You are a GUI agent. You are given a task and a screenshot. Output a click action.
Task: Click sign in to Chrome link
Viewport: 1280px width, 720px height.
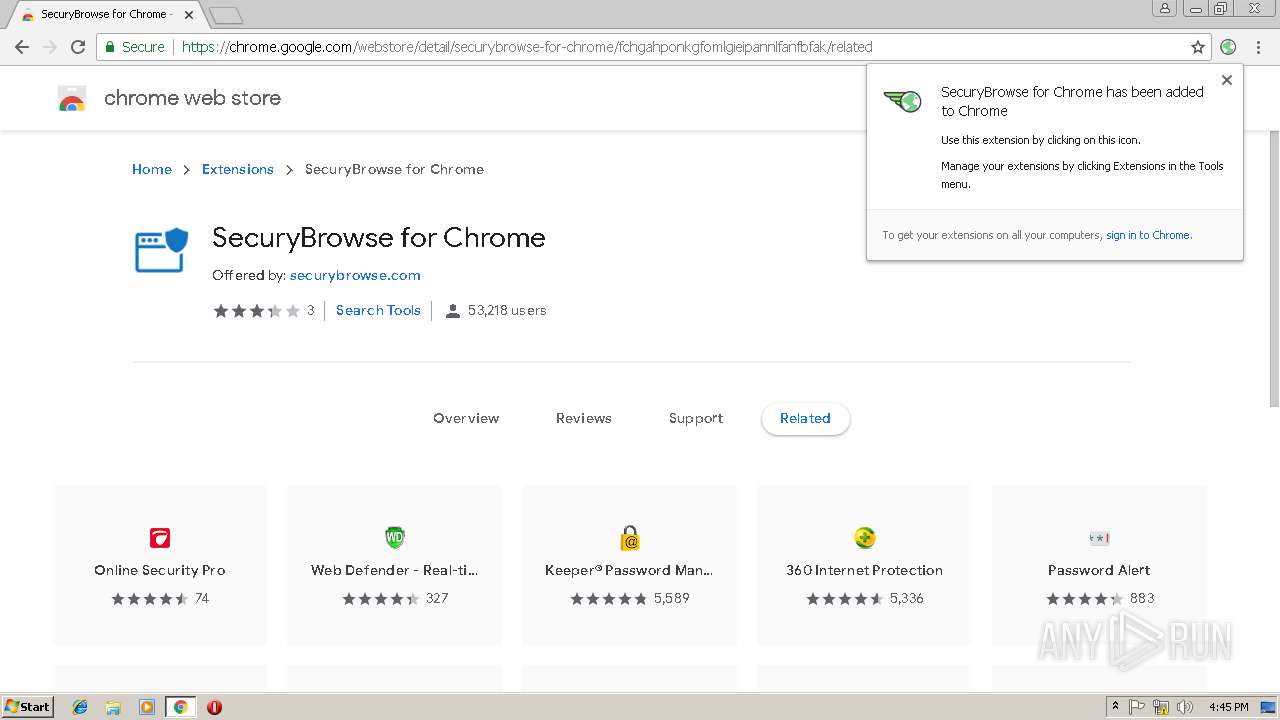(1148, 235)
